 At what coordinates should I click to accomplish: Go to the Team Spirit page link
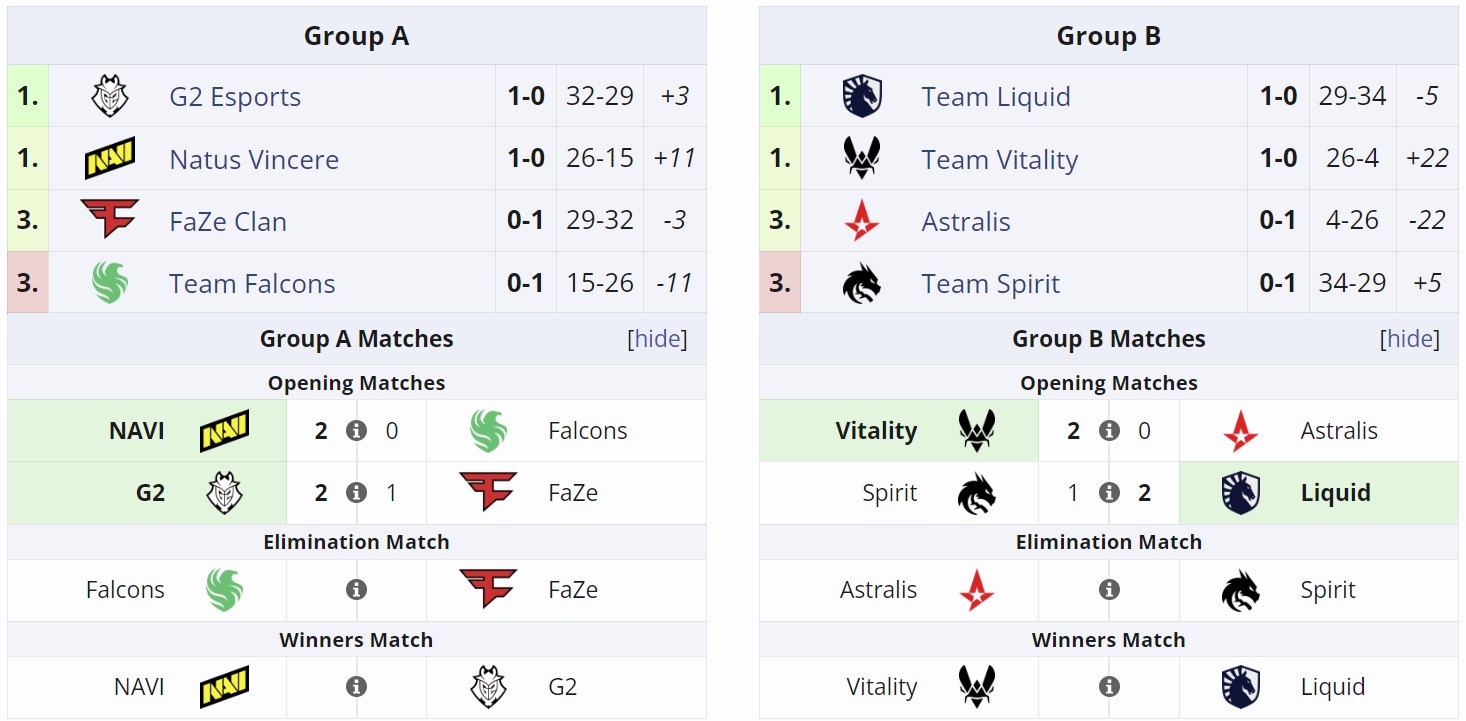pos(990,284)
